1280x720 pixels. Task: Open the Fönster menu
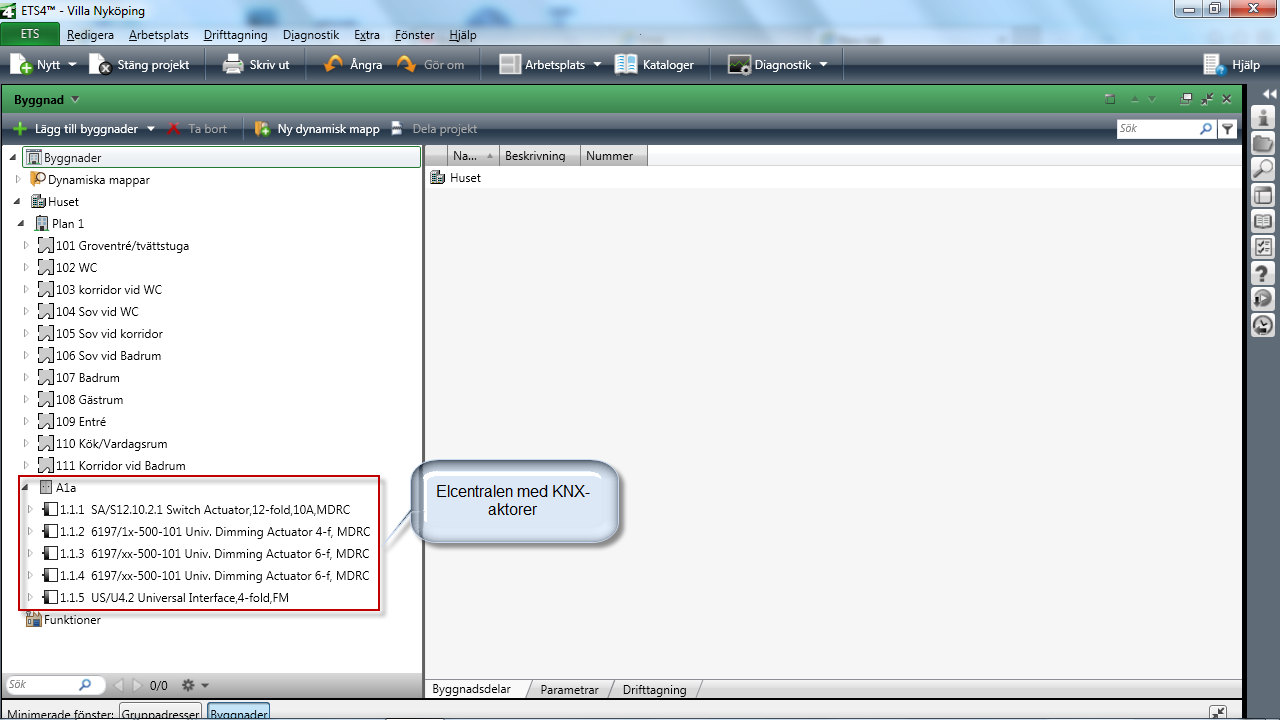point(415,35)
